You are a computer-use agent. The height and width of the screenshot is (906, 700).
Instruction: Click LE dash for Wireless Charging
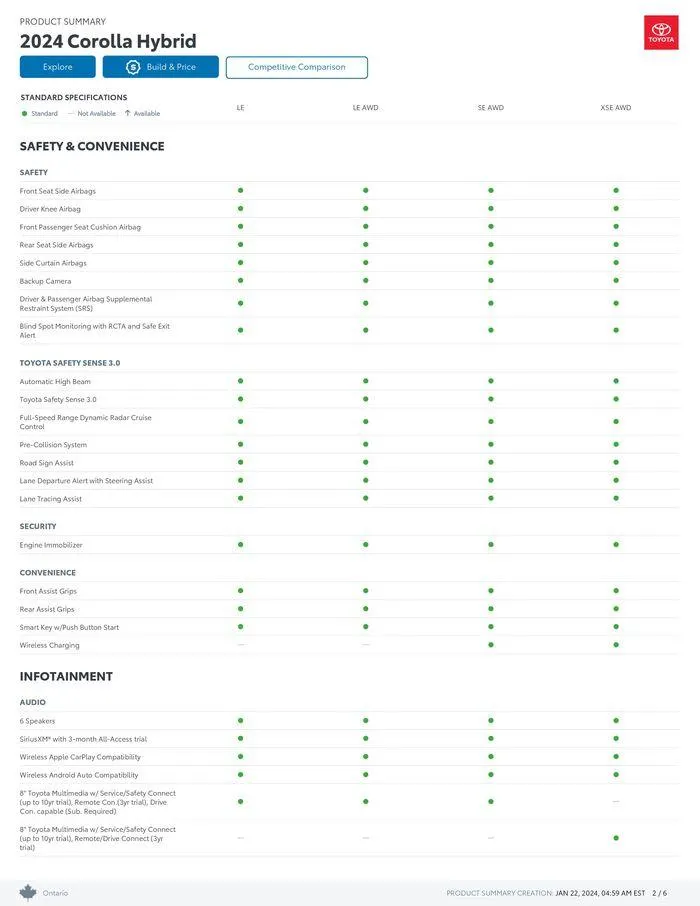241,645
